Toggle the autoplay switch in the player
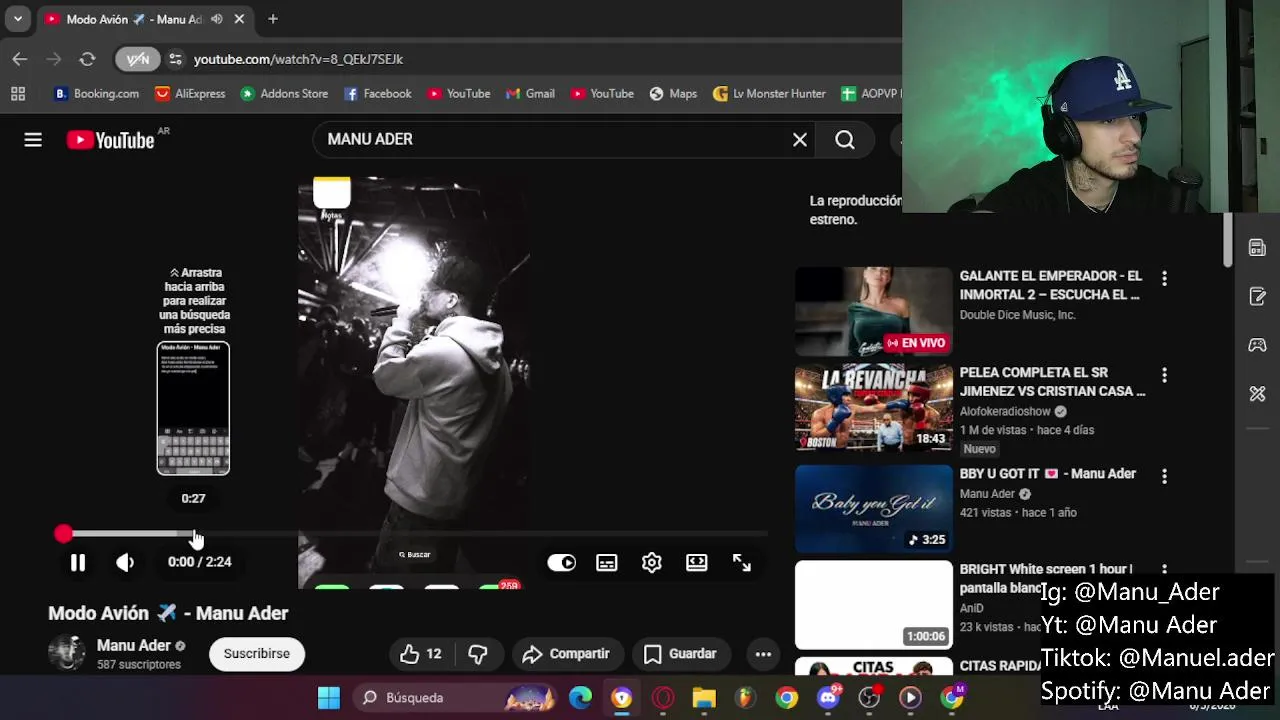The image size is (1280, 720). (562, 563)
